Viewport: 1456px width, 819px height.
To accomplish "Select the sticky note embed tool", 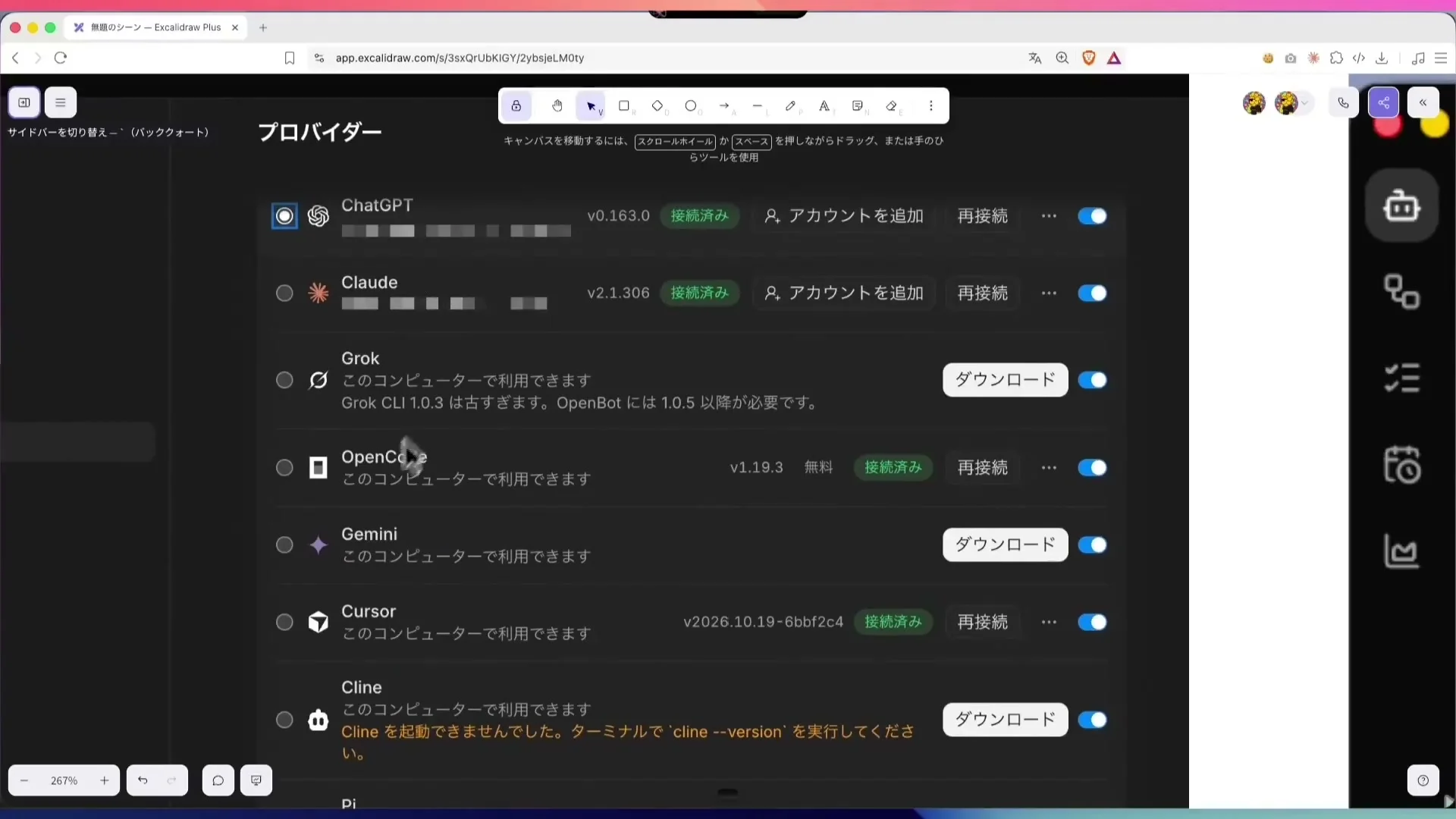I will (x=858, y=106).
